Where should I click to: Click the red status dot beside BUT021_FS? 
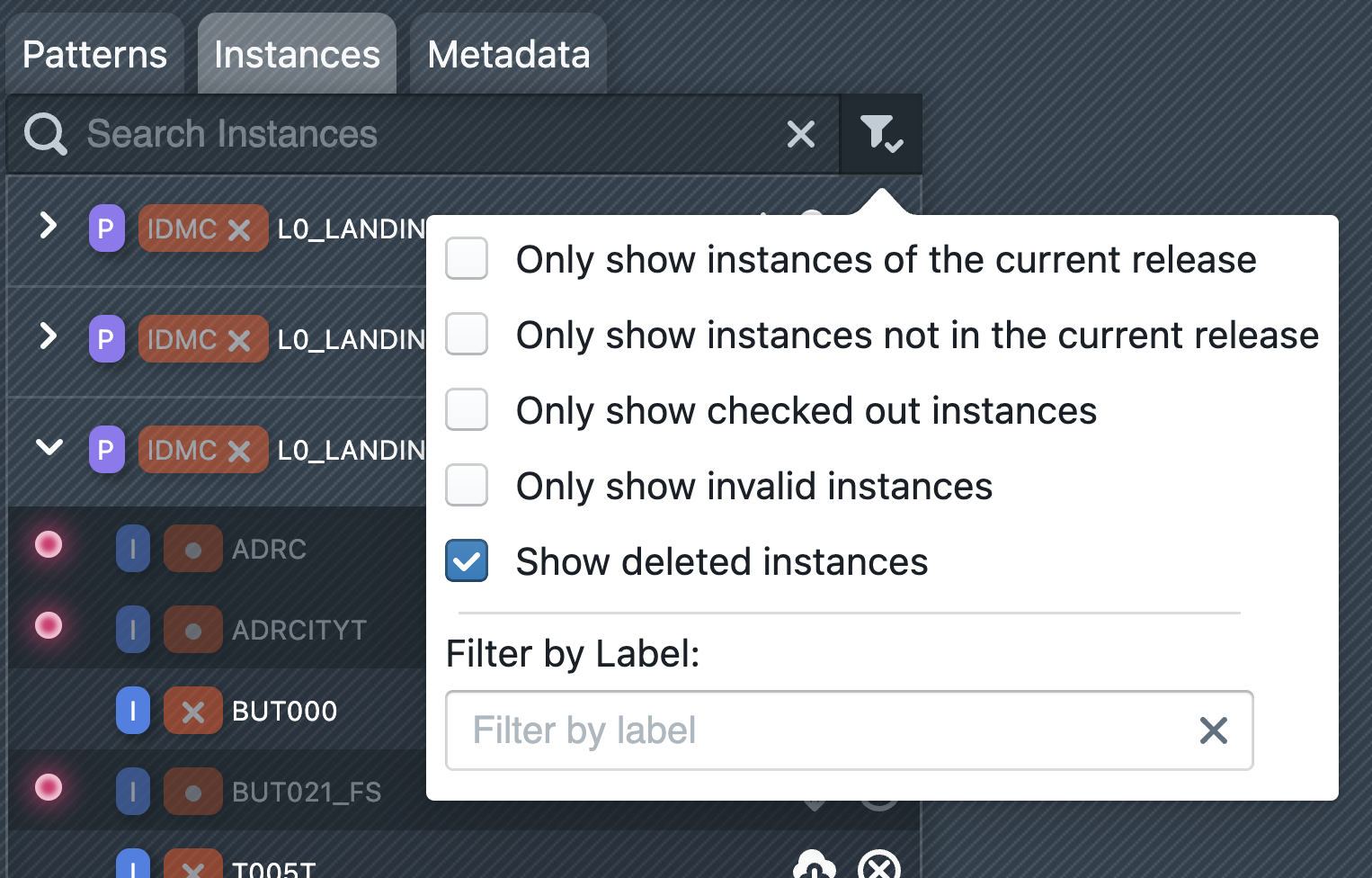tap(49, 787)
